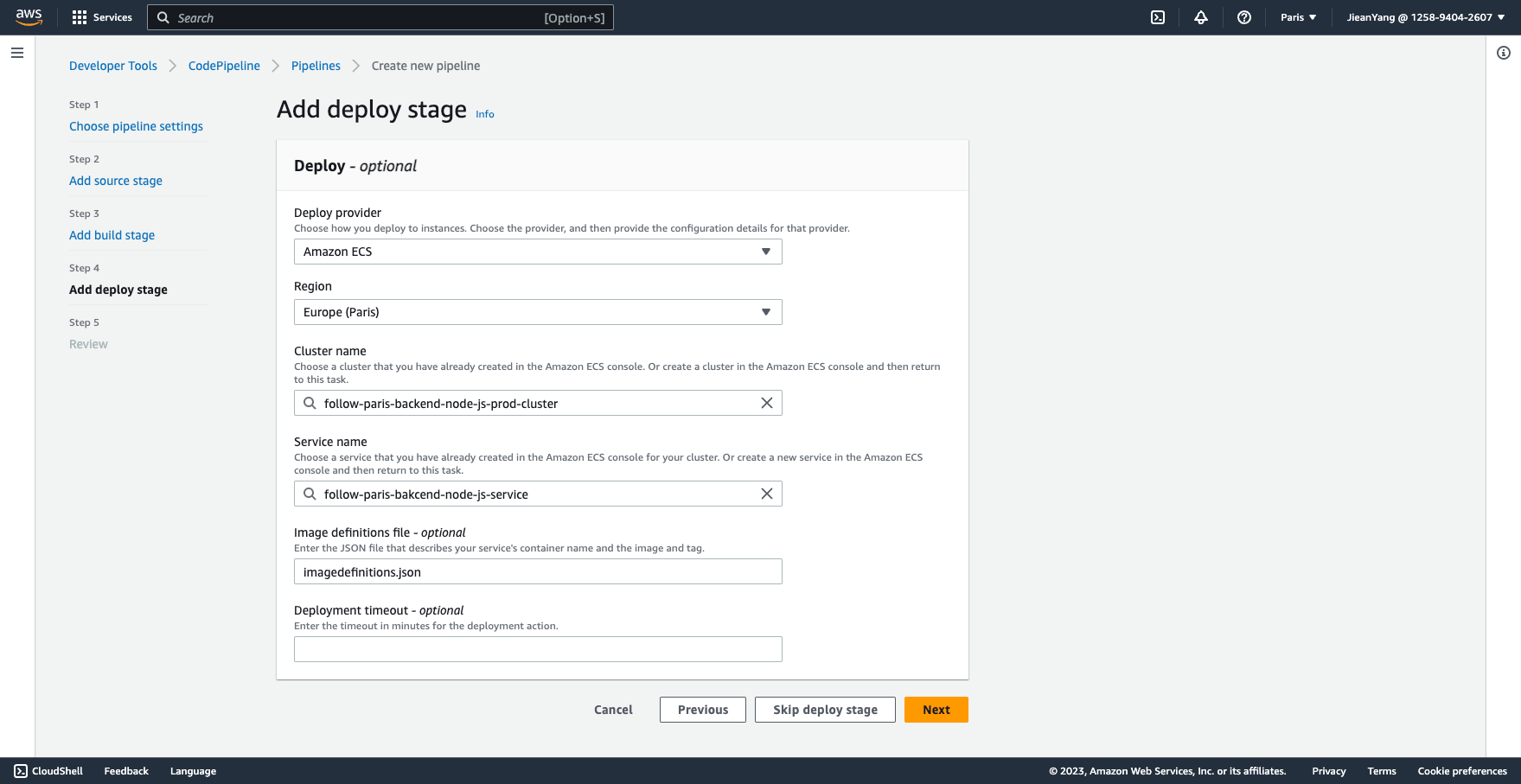Click Skip deploy stage button
Screen dimensions: 1521x784
(x=825, y=710)
